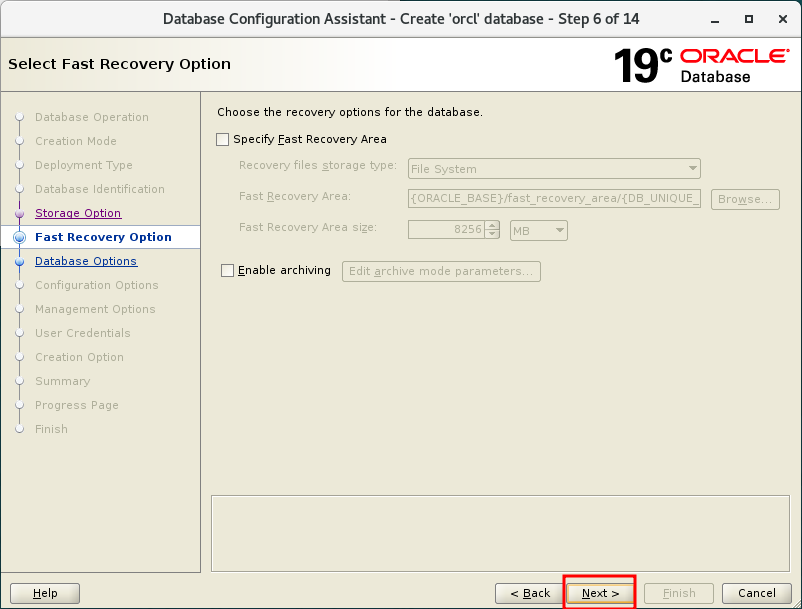Screen dimensions: 802x609
Task: Close the Database Configuration Assistant window
Action: [x=783, y=19]
